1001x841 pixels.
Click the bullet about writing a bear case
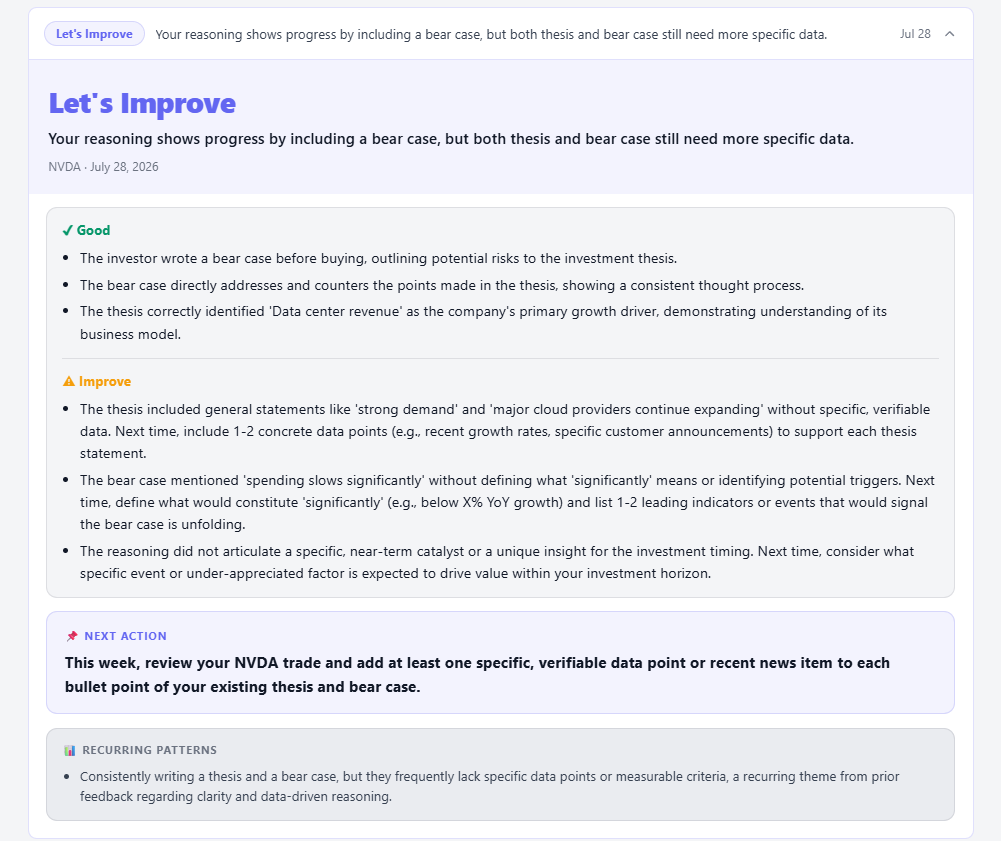378,259
